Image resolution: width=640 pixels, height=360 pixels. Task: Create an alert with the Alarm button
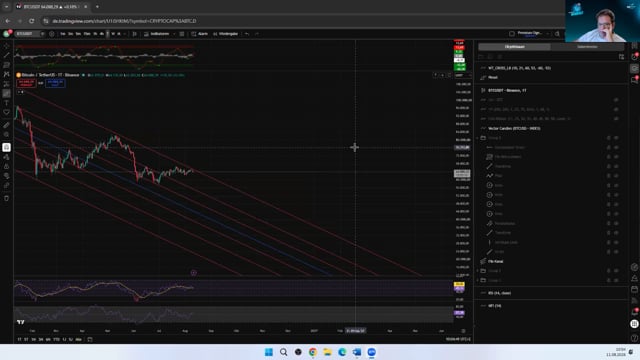200,34
